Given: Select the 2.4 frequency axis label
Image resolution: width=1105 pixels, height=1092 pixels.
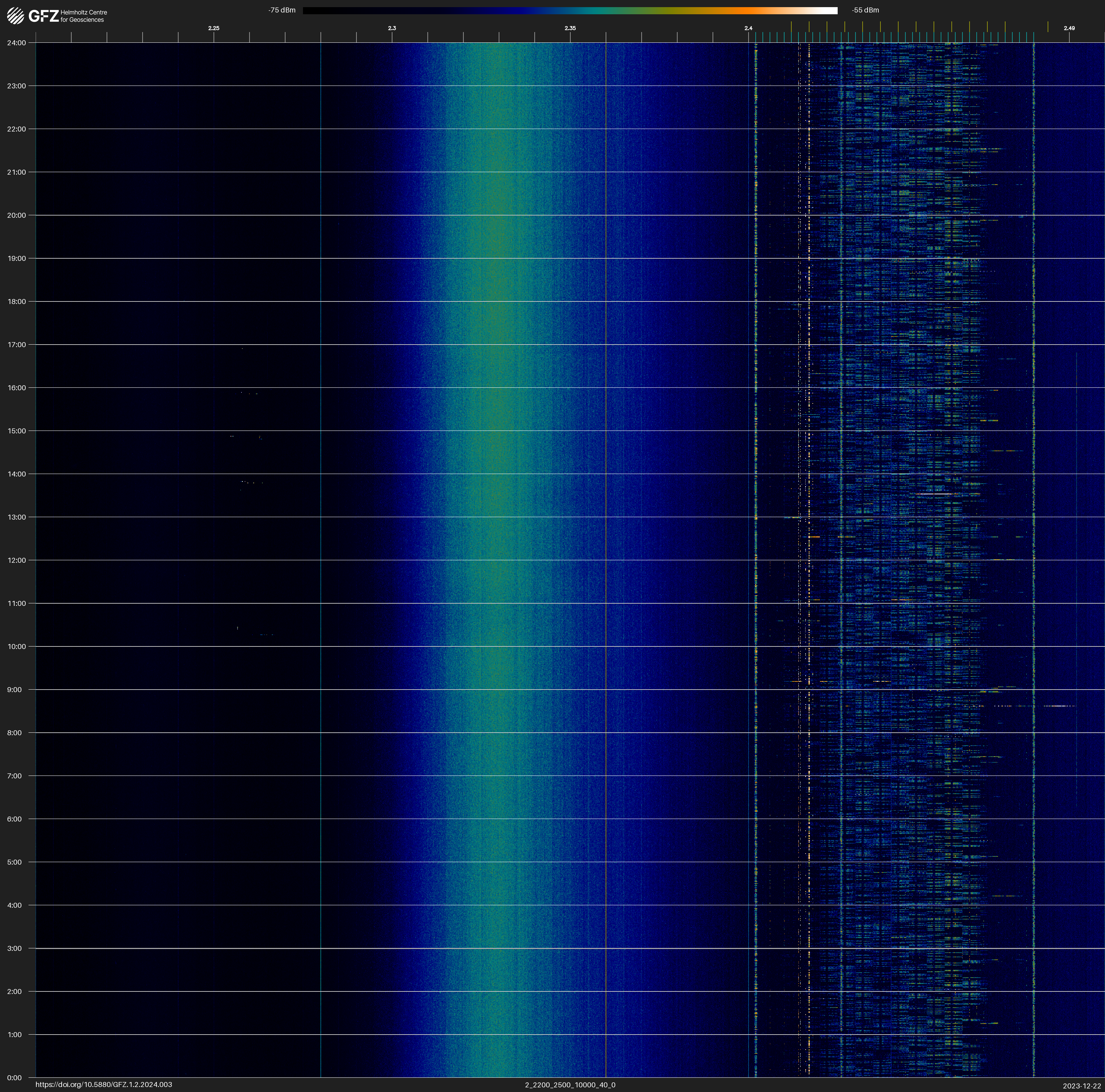Looking at the screenshot, I should point(748,28).
